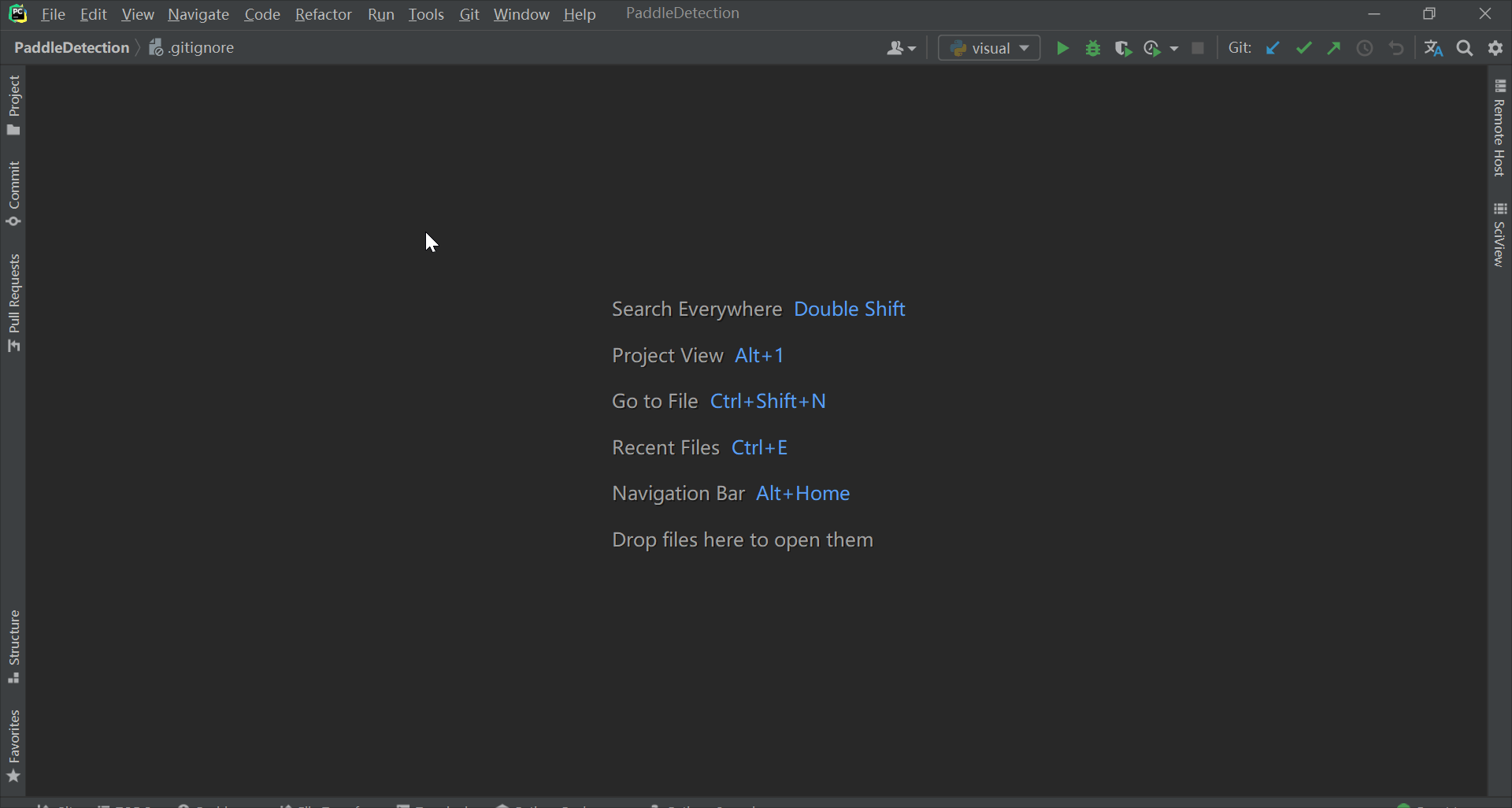Open the Refactor menu
1512x808 pixels.
[x=323, y=14]
